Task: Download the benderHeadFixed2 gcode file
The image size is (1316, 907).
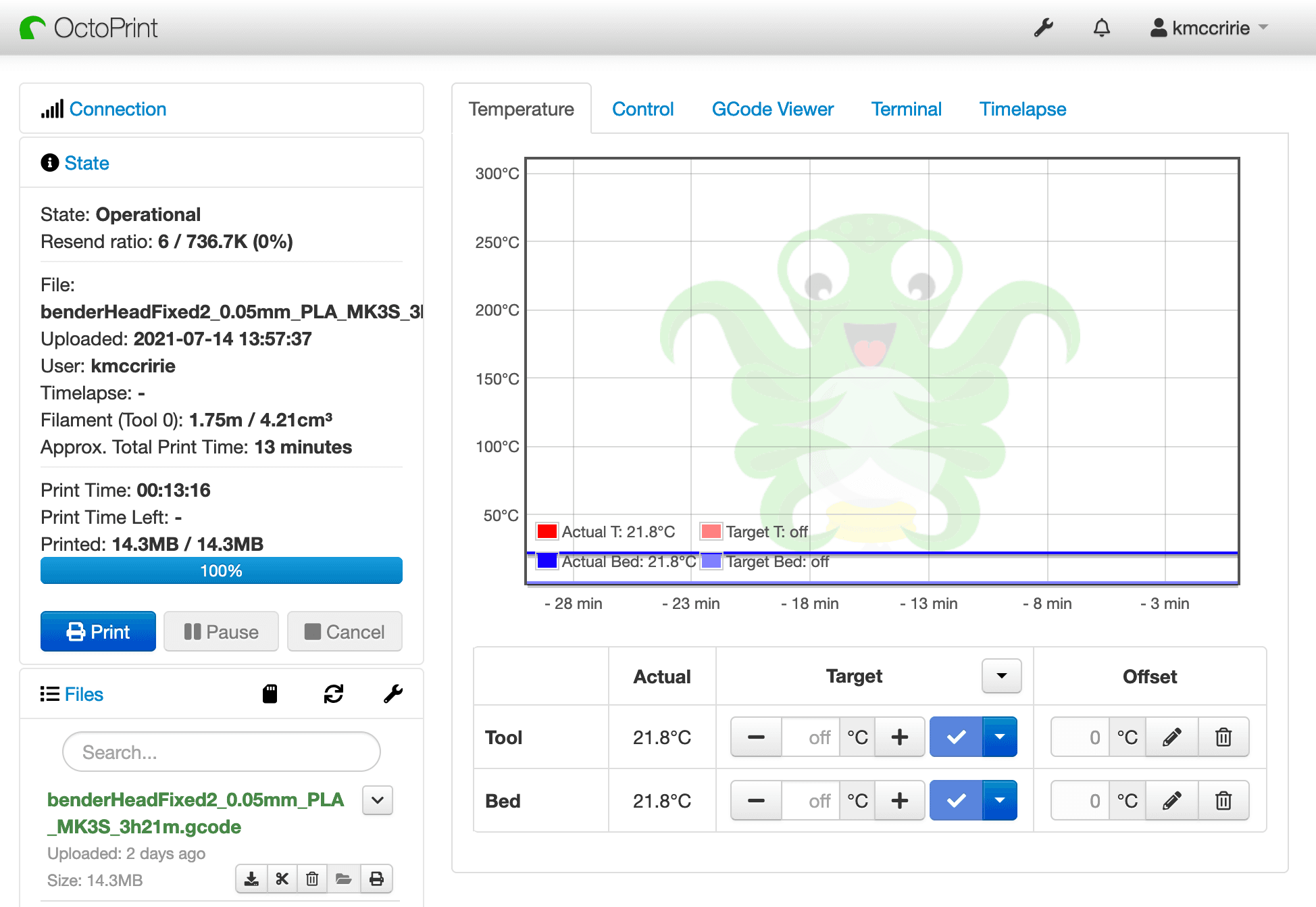Action: tap(251, 879)
